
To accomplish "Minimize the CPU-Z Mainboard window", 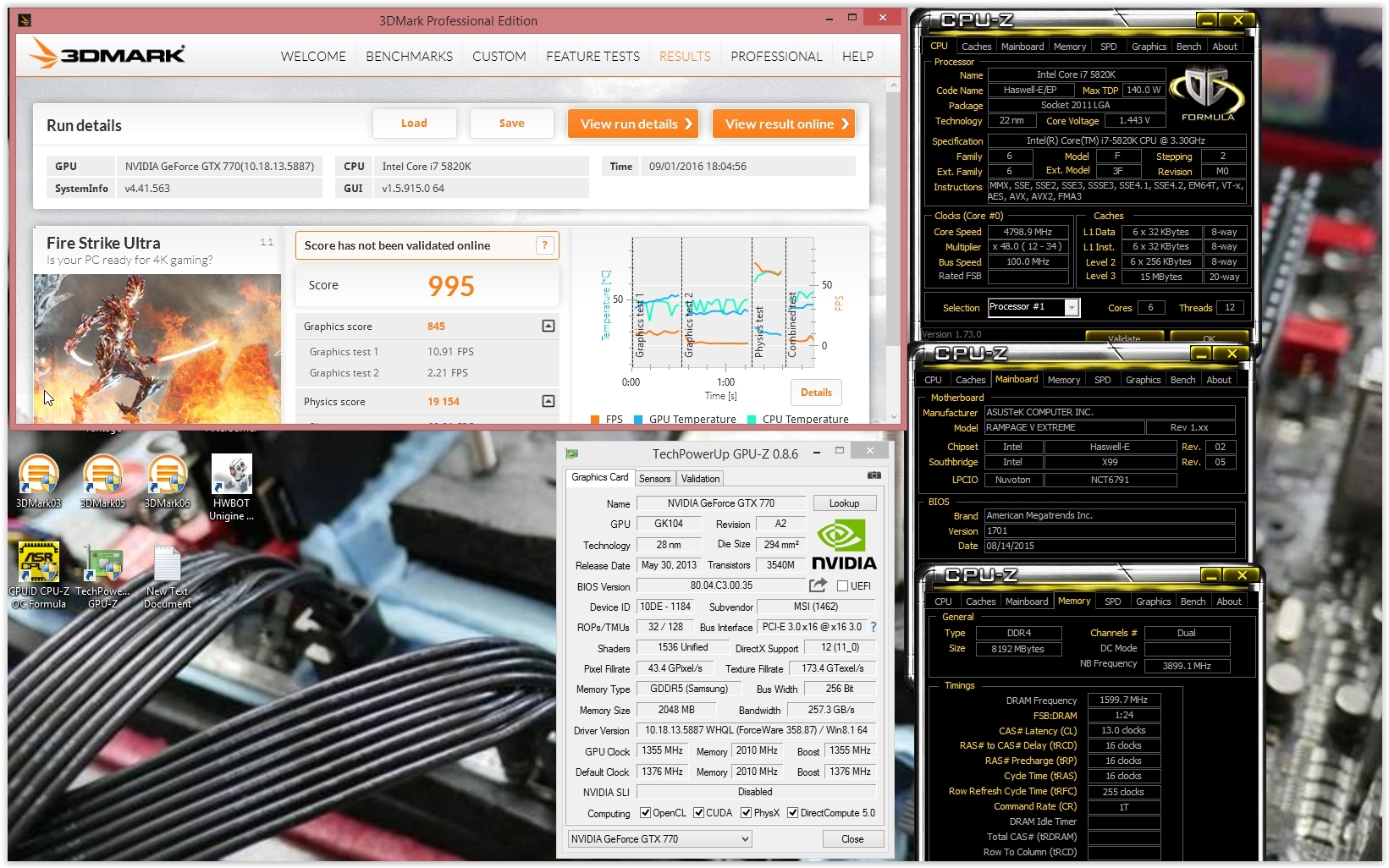I will 1201,354.
